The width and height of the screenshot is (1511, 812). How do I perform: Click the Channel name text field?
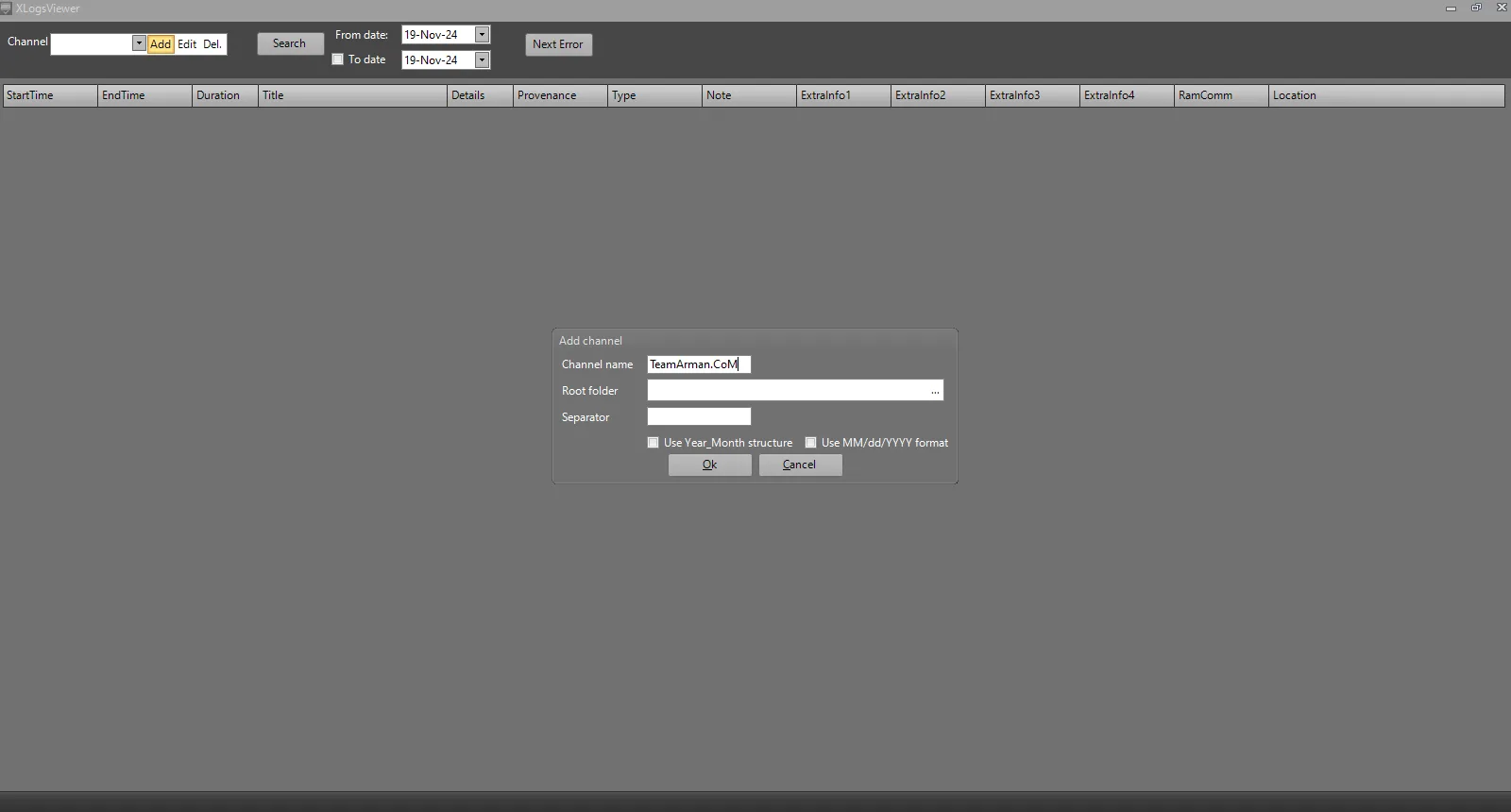pos(699,364)
